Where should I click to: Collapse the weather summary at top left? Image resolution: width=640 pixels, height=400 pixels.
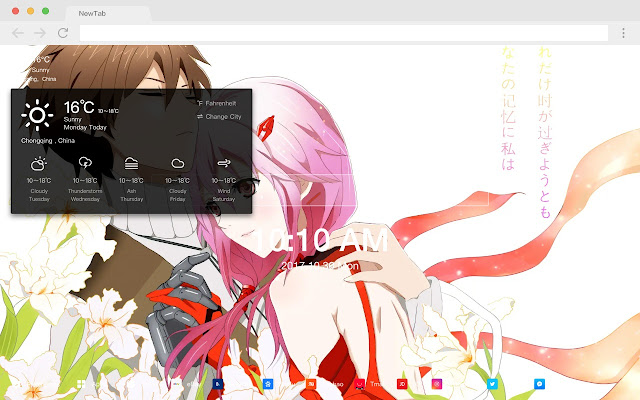pyautogui.click(x=39, y=69)
